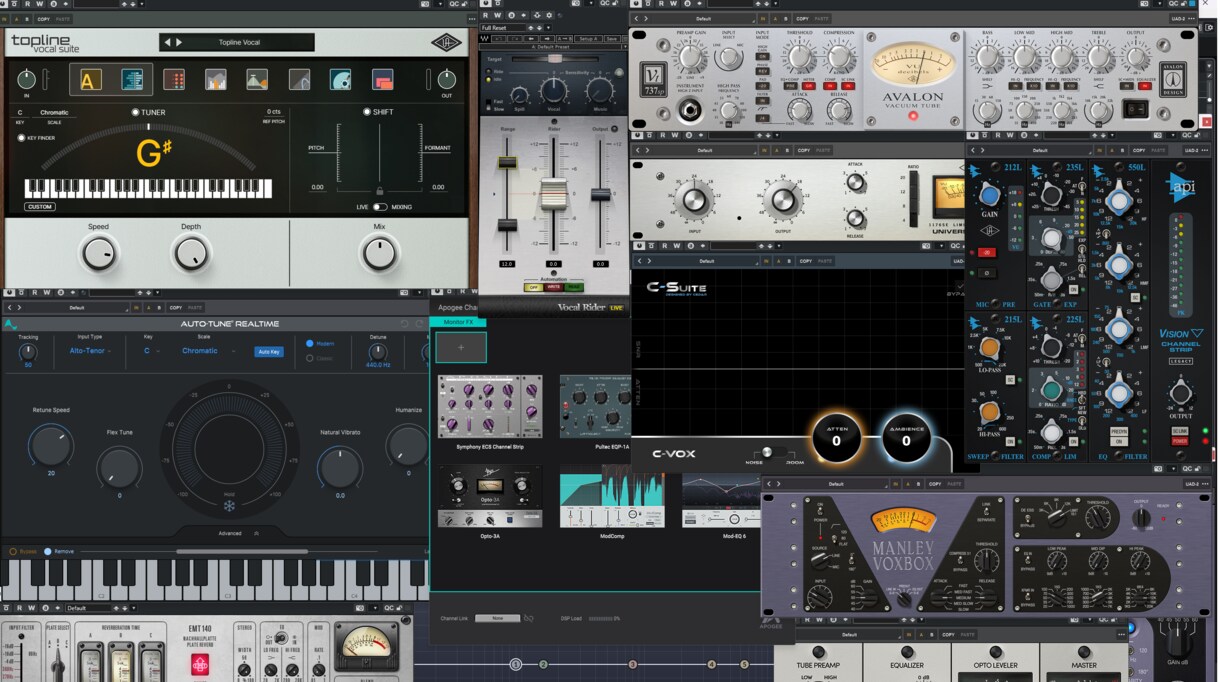The image size is (1220, 682).
Task: Open the Input Type Alto-Tenor dropdown
Action: coord(90,351)
